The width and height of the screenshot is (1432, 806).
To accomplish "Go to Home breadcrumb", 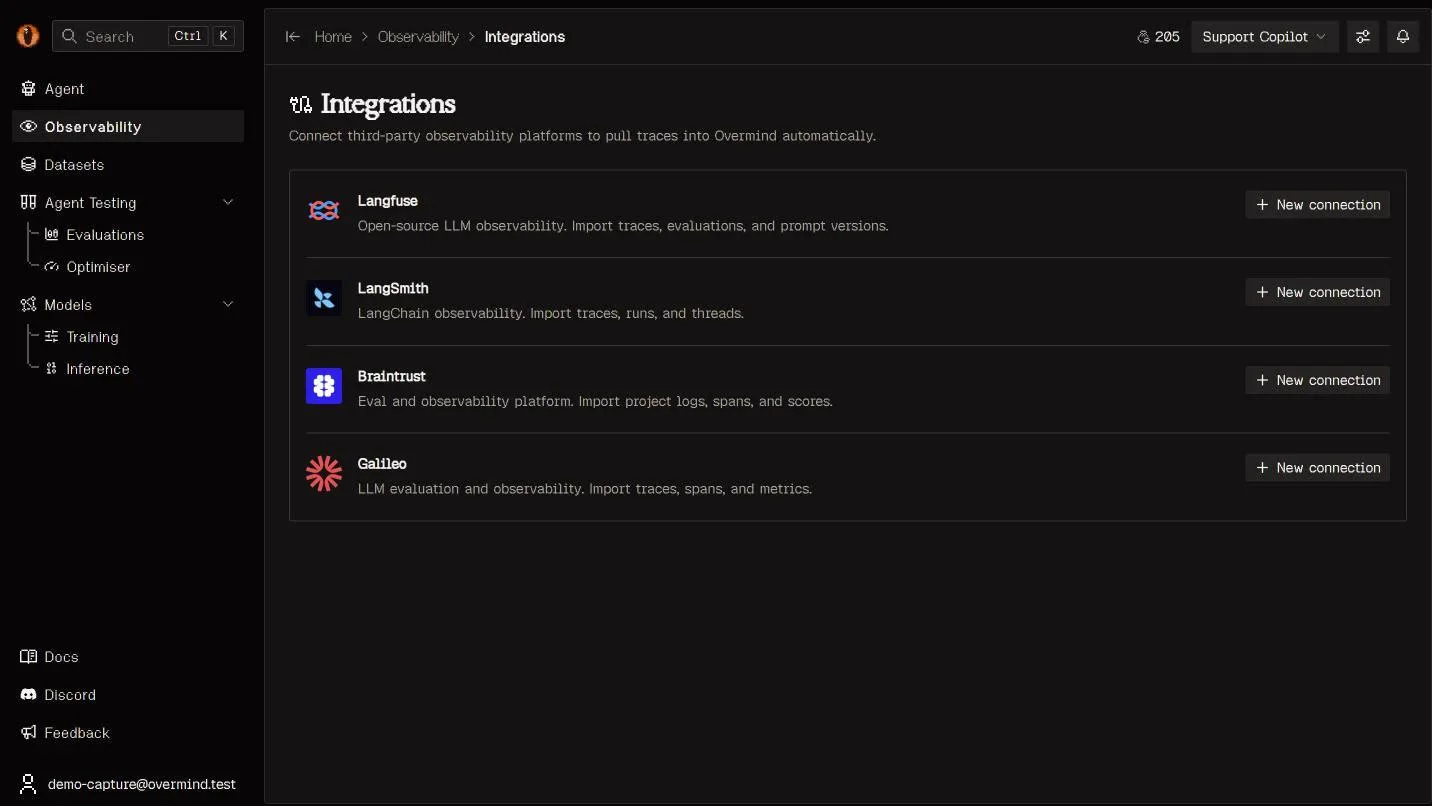I will [333, 37].
